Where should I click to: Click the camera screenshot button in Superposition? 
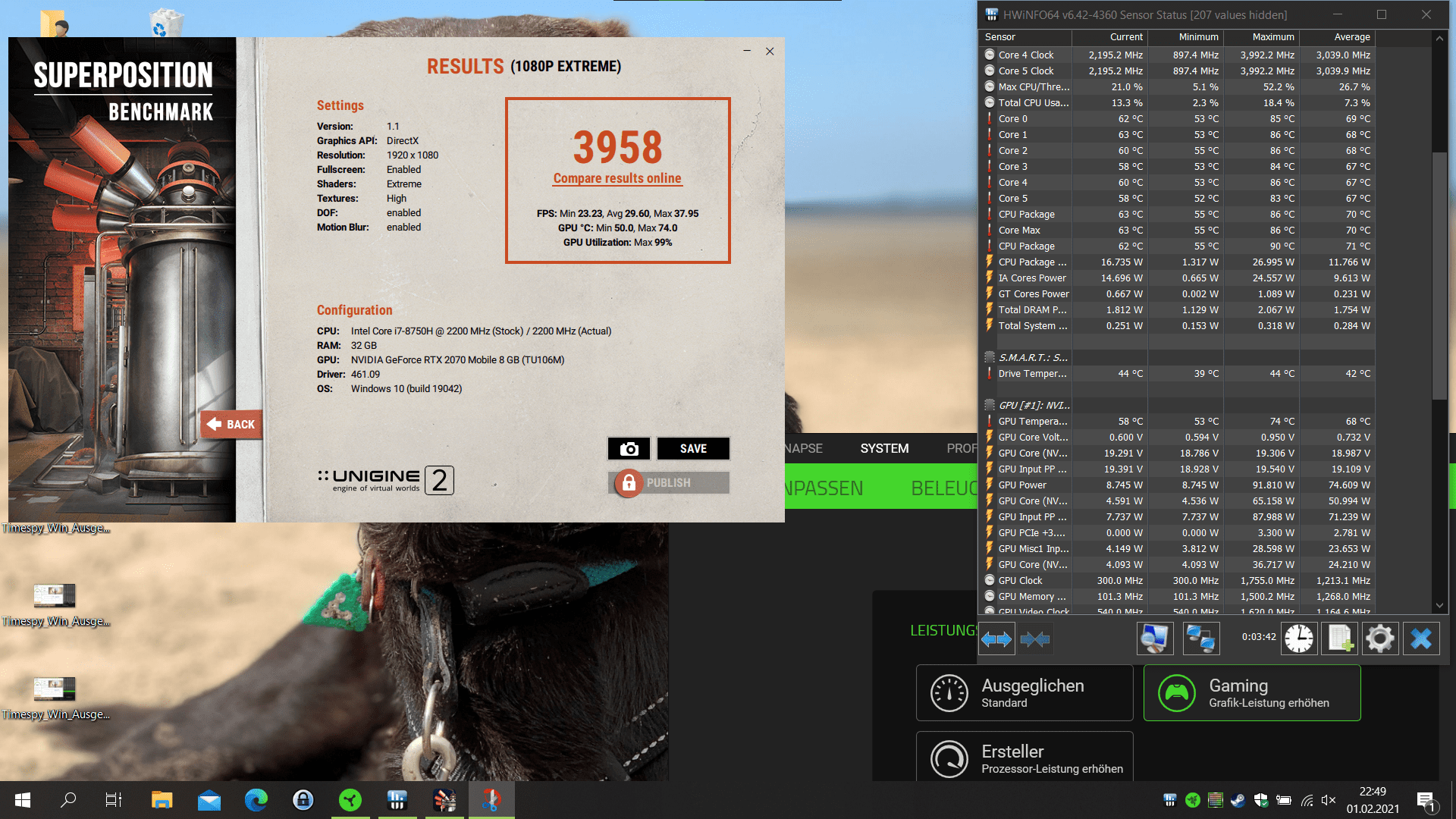pos(629,449)
